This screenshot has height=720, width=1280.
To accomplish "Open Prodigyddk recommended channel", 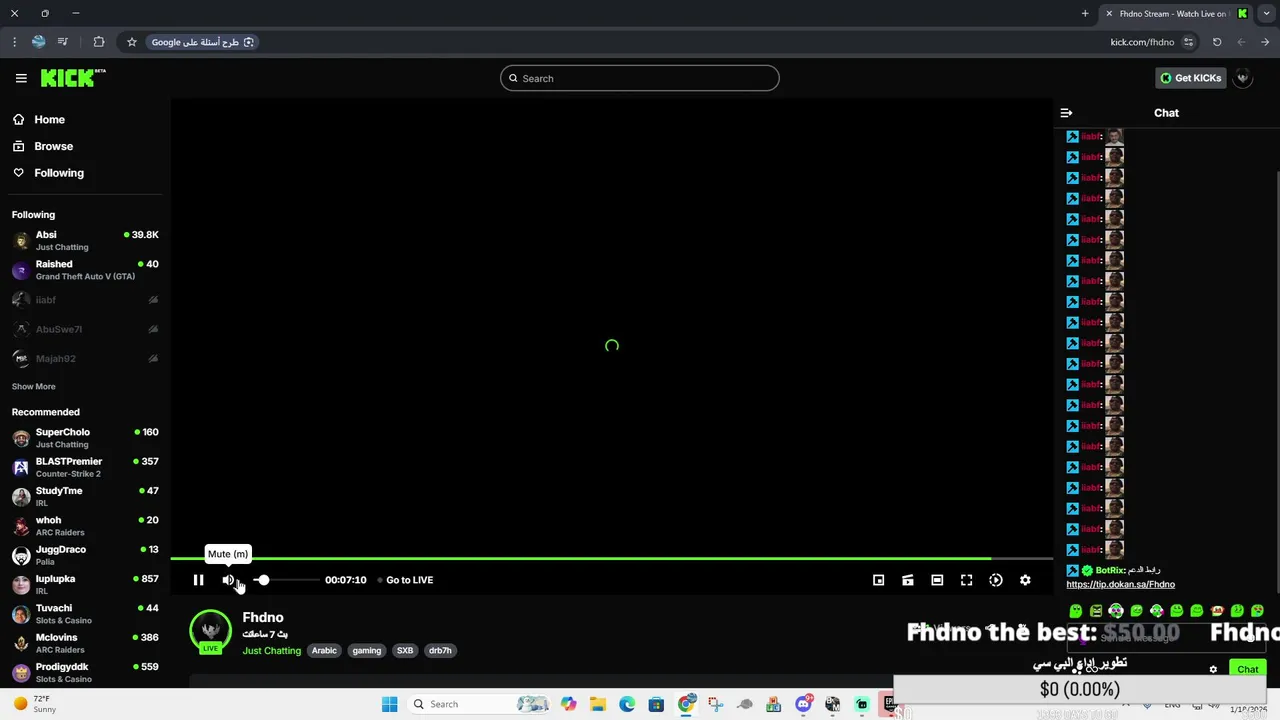I will tap(85, 672).
